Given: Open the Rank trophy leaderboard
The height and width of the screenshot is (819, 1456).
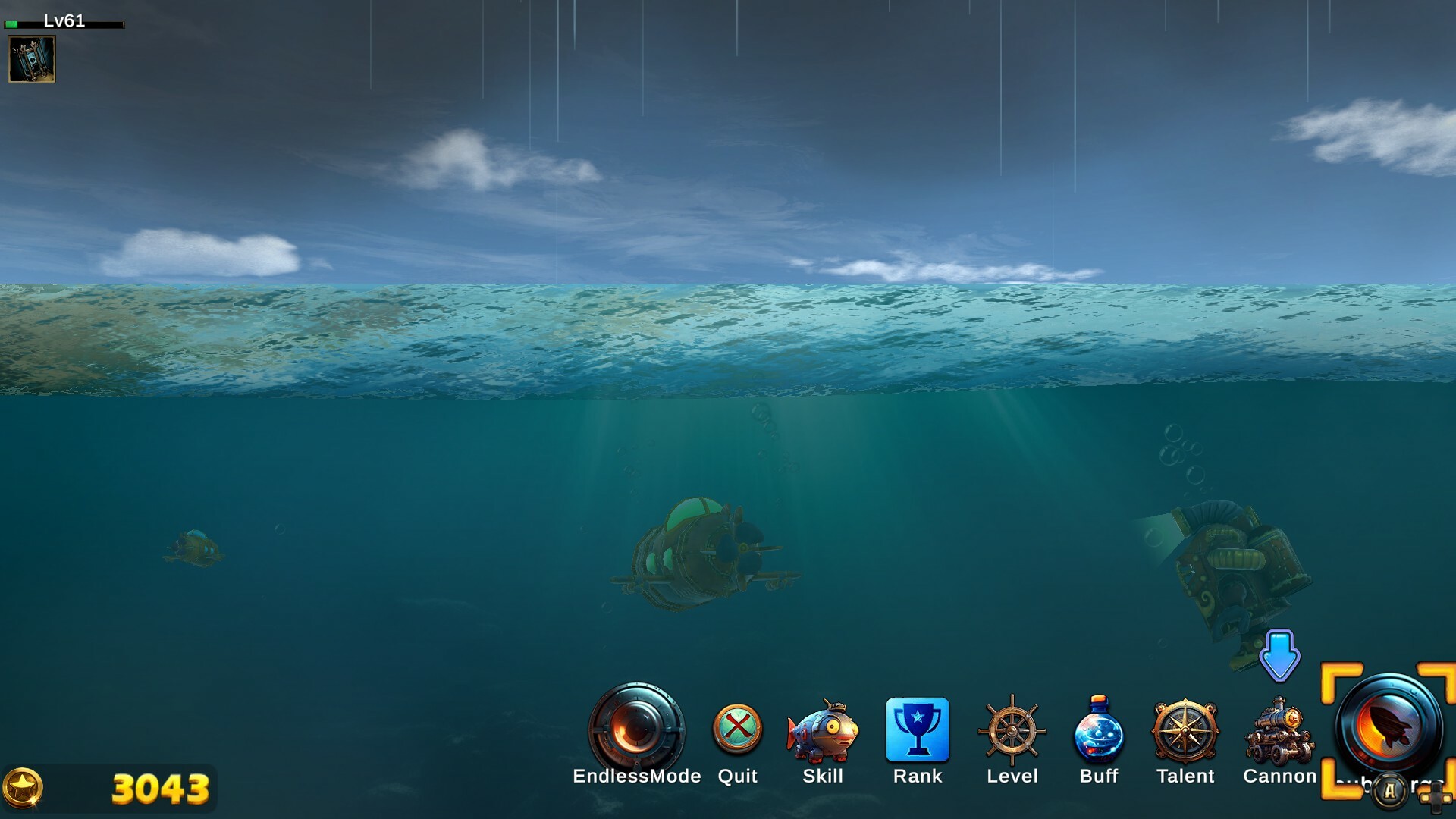Looking at the screenshot, I should click(x=918, y=730).
